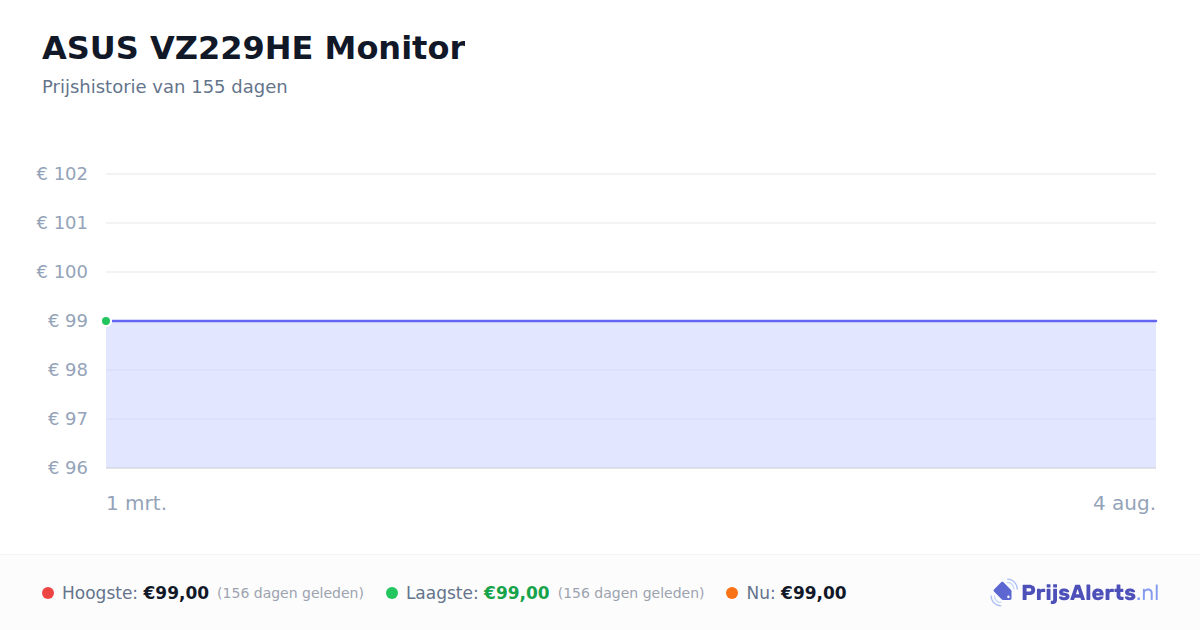Click the Prijshistorie van 155 dagen subtitle
Screen dimensions: 1200x630
click(x=165, y=87)
